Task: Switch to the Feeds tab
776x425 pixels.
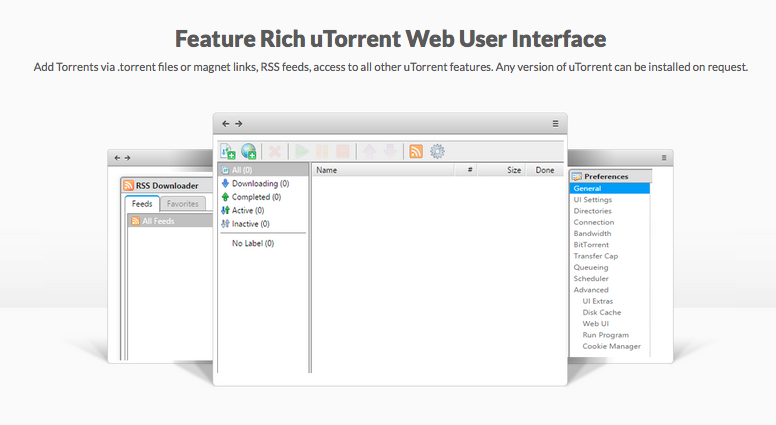Action: pyautogui.click(x=142, y=204)
